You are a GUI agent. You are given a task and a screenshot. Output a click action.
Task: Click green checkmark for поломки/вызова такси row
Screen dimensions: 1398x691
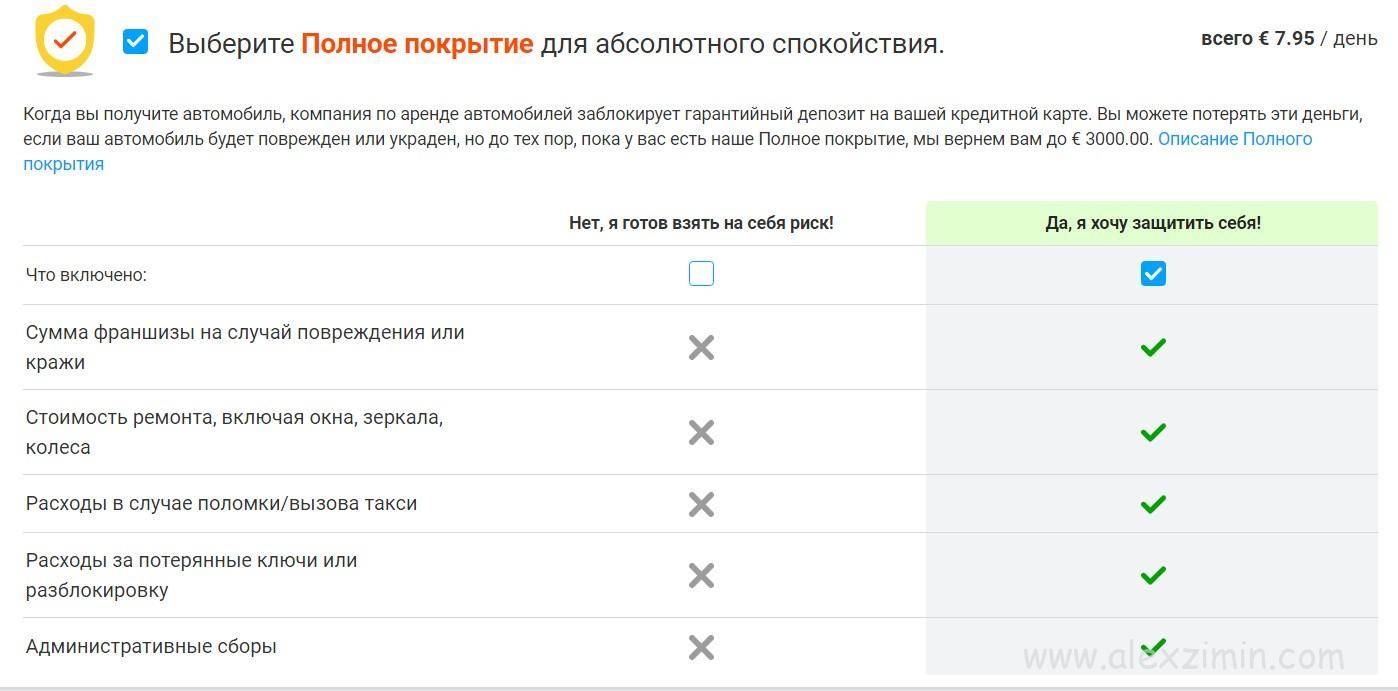(x=1153, y=504)
